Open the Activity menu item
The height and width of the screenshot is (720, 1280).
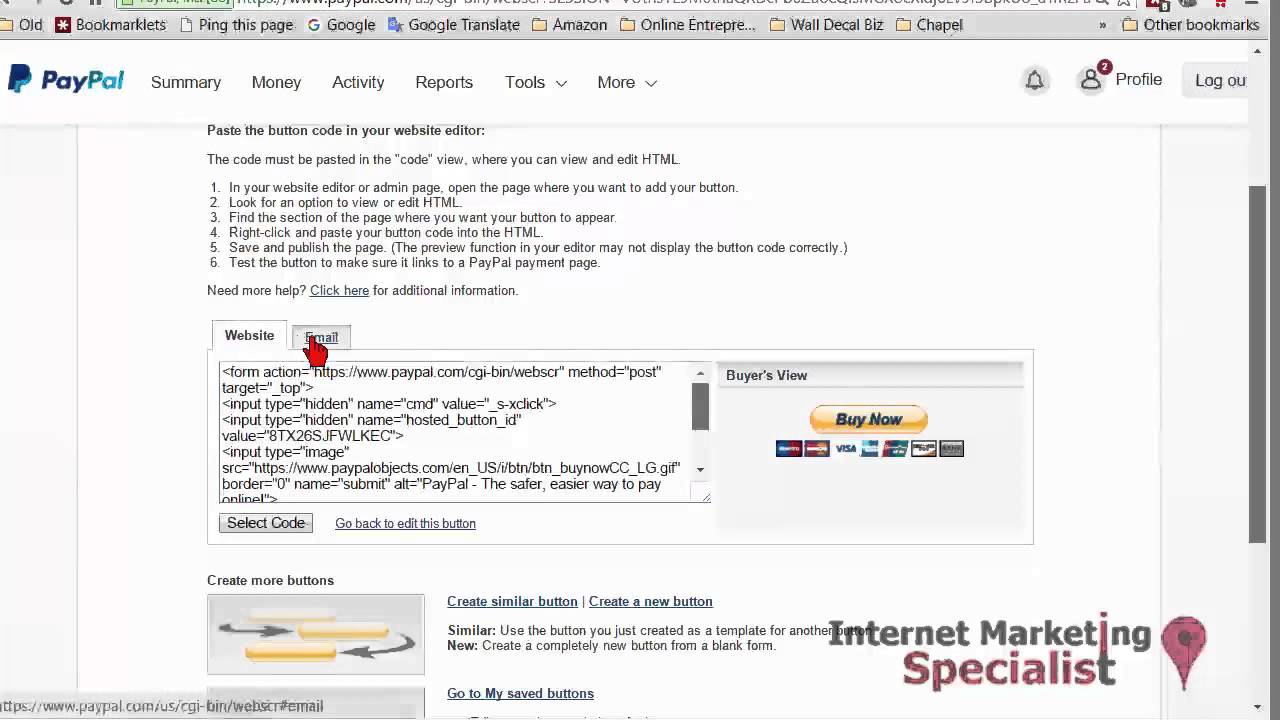358,82
